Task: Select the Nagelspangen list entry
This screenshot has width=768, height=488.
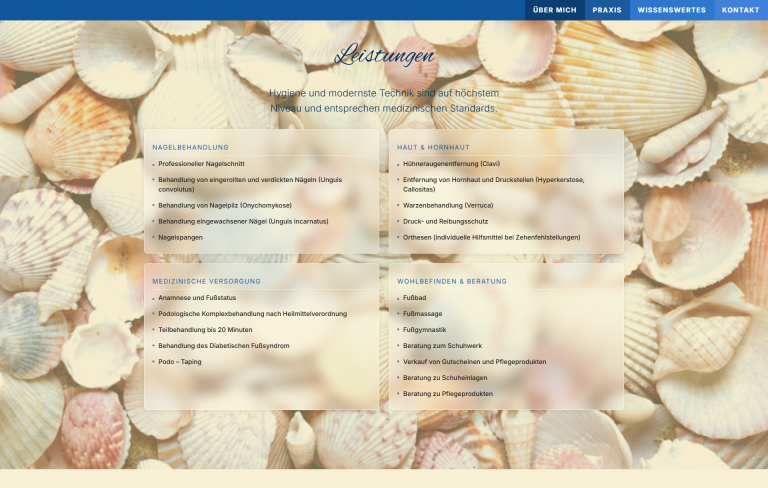Action: pos(180,237)
